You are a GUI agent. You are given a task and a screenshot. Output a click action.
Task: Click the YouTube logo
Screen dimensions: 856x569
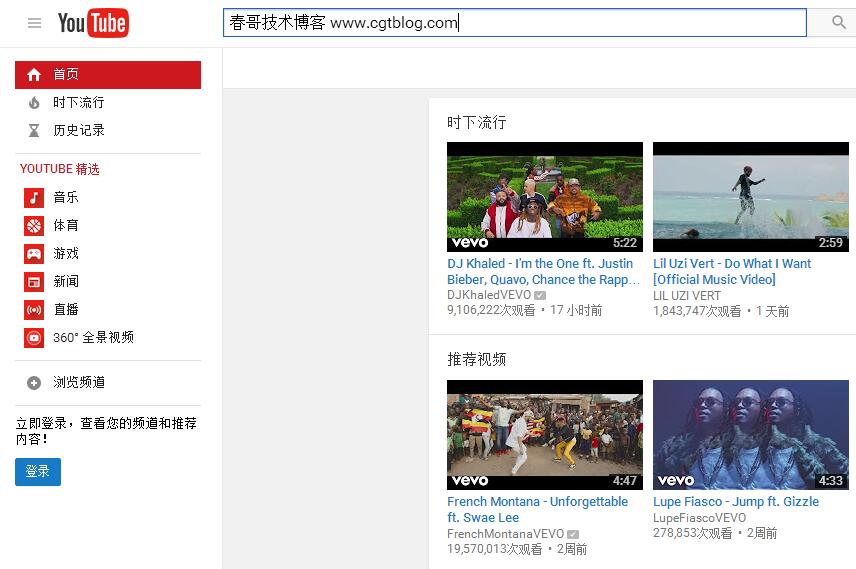(93, 23)
